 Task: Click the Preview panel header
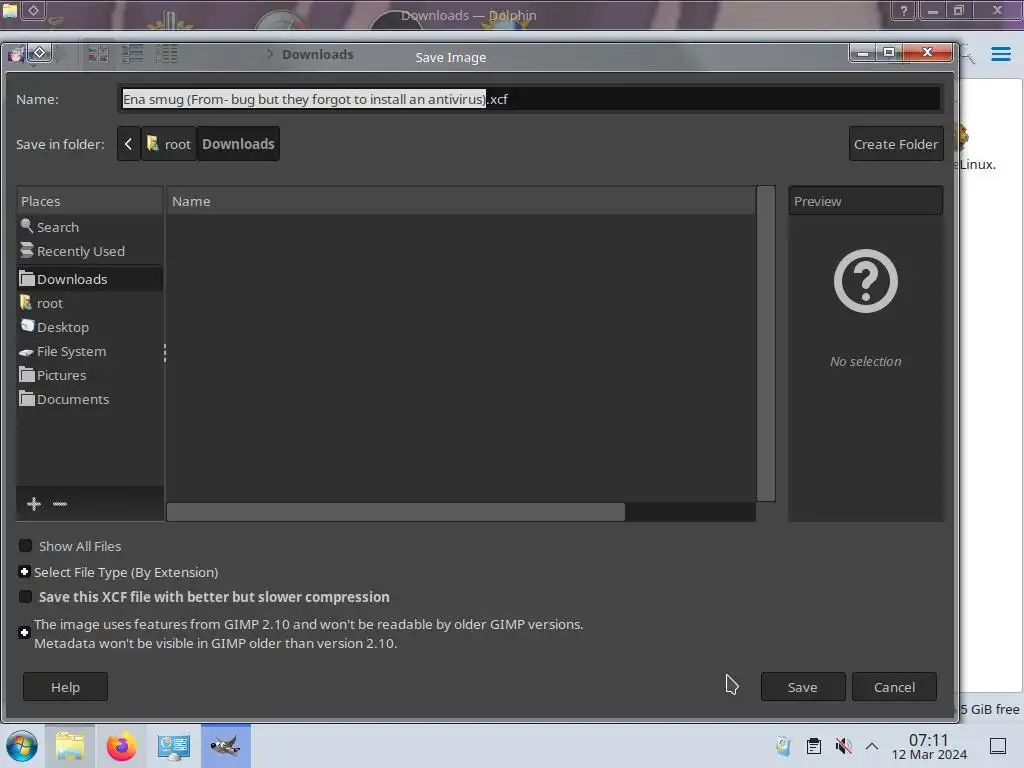pyautogui.click(x=865, y=201)
